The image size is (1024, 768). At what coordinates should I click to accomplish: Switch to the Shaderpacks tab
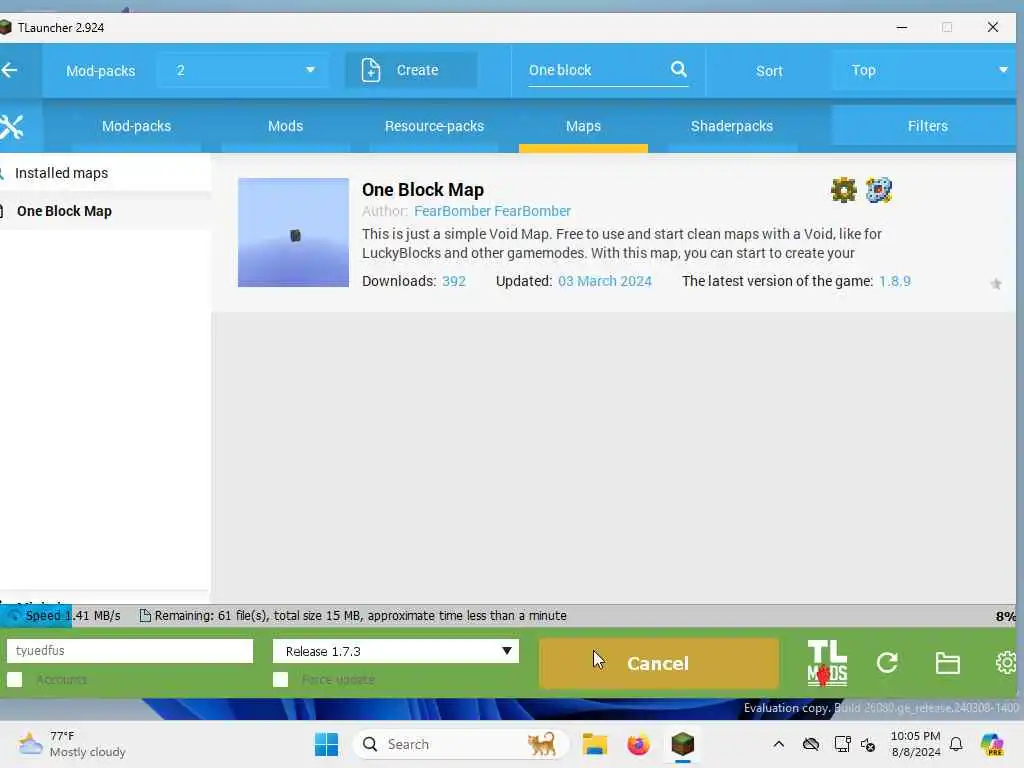pos(732,126)
